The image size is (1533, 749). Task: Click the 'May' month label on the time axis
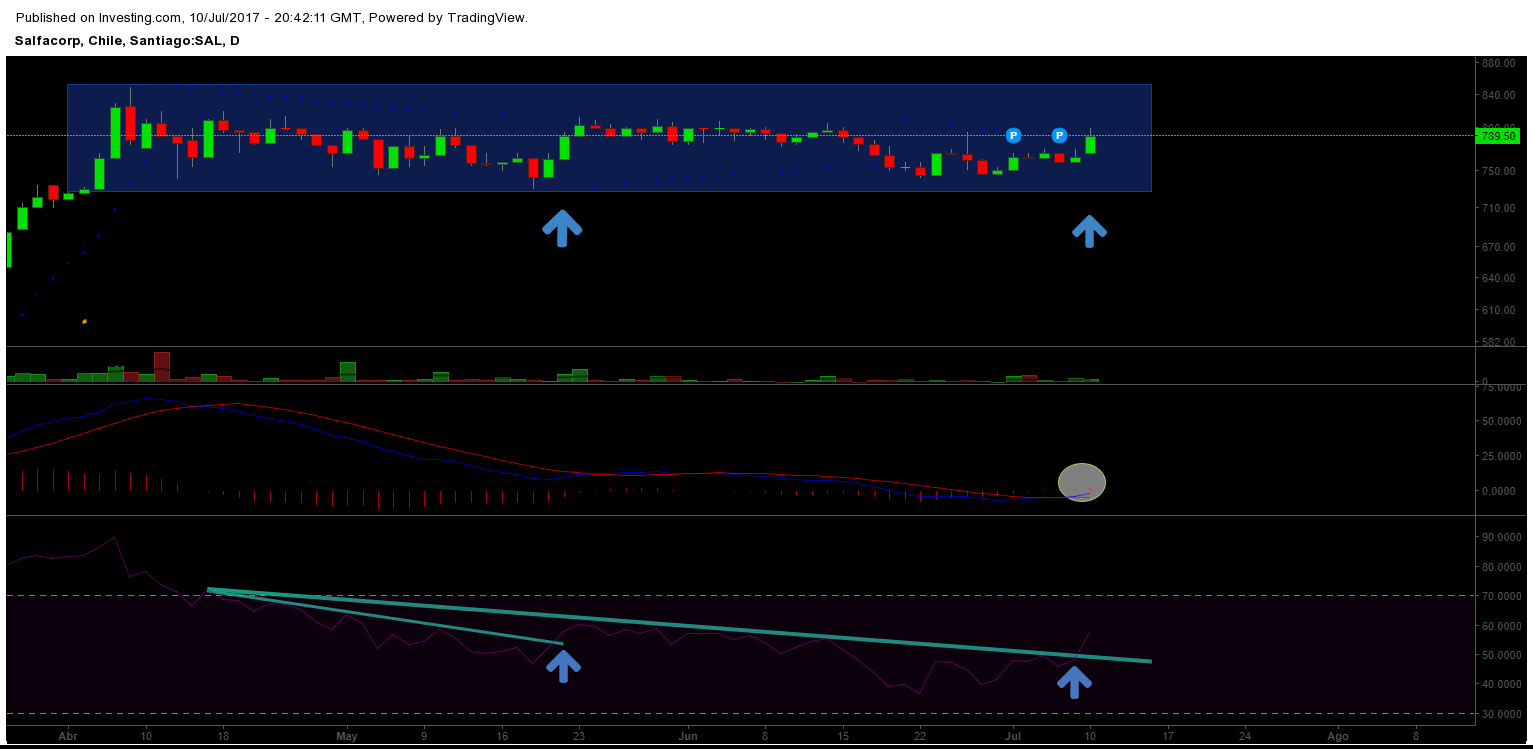pos(347,735)
